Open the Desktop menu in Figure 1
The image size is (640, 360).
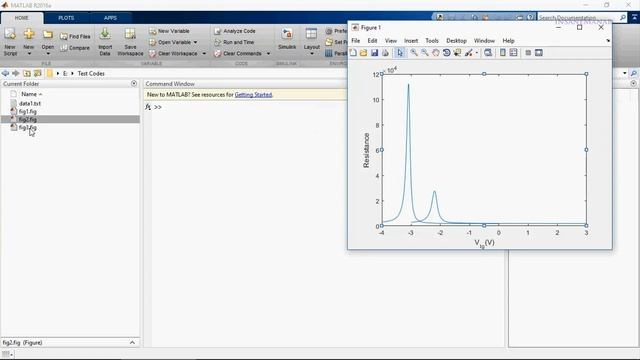pyautogui.click(x=456, y=41)
